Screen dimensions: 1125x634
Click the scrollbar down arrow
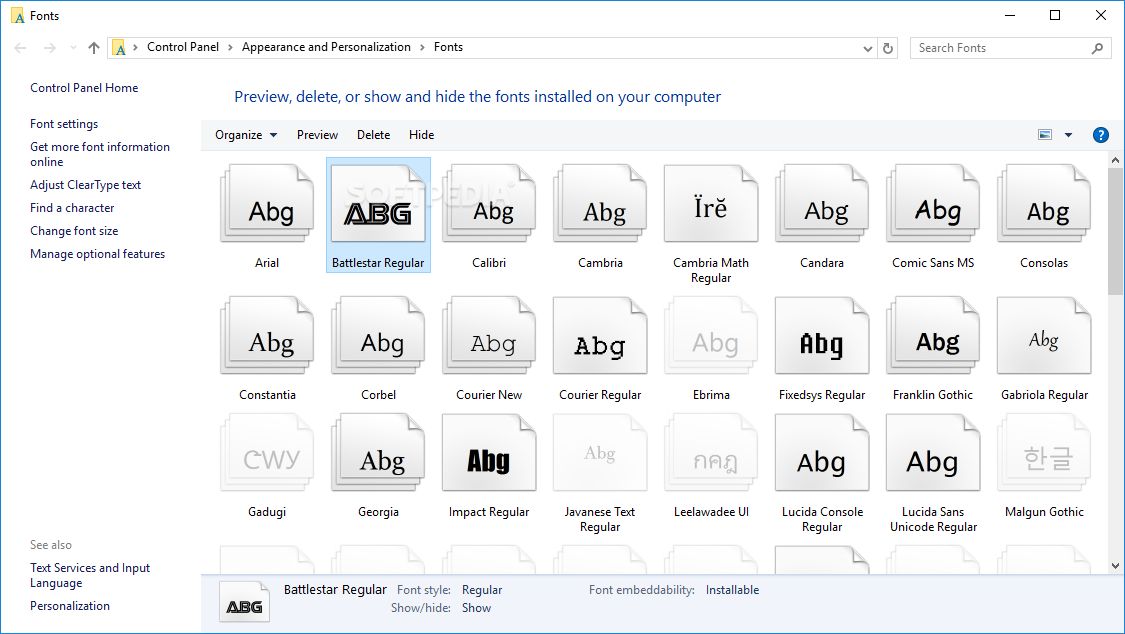coord(1115,566)
